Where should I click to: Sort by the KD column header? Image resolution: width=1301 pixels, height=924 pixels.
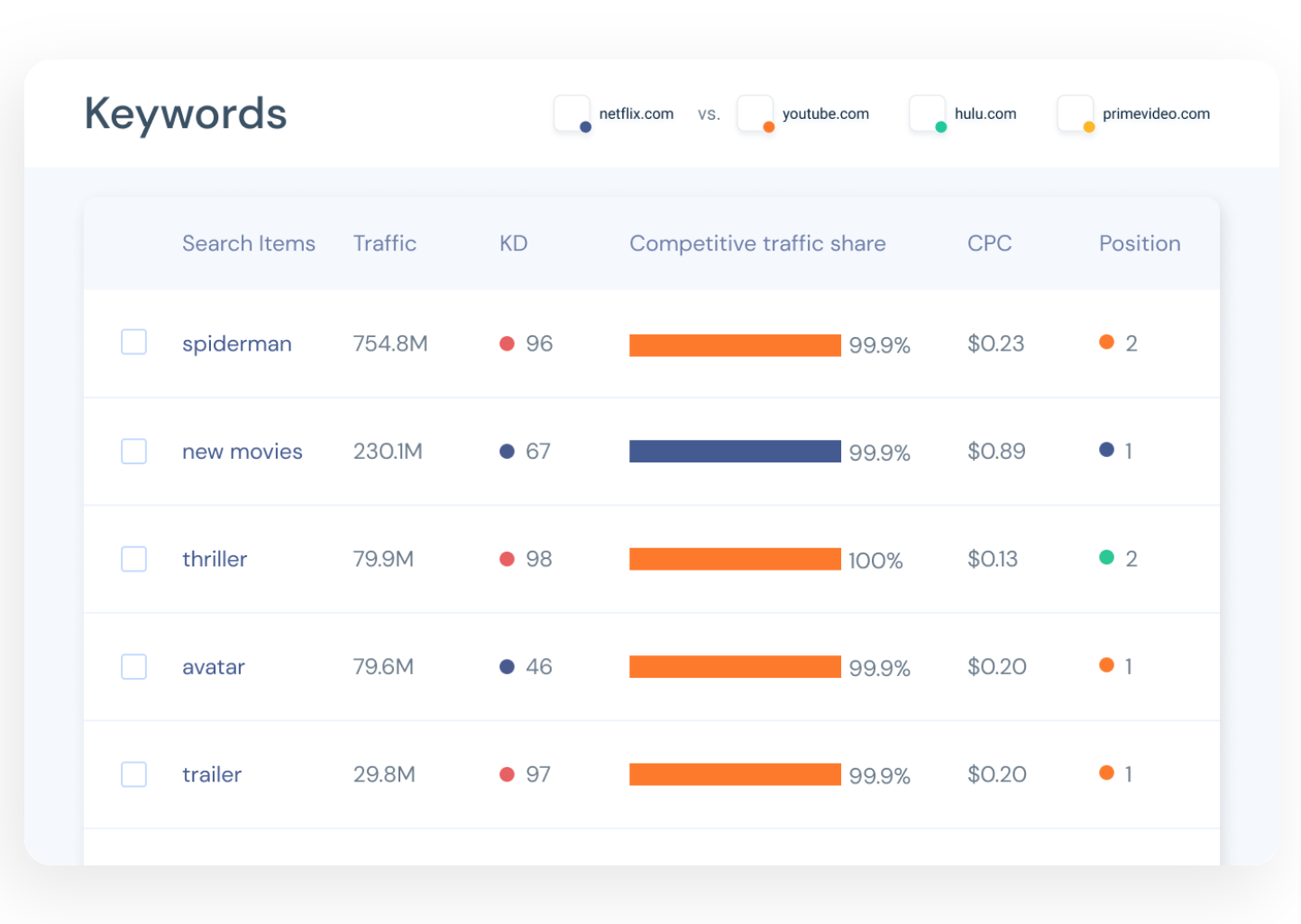[513, 243]
